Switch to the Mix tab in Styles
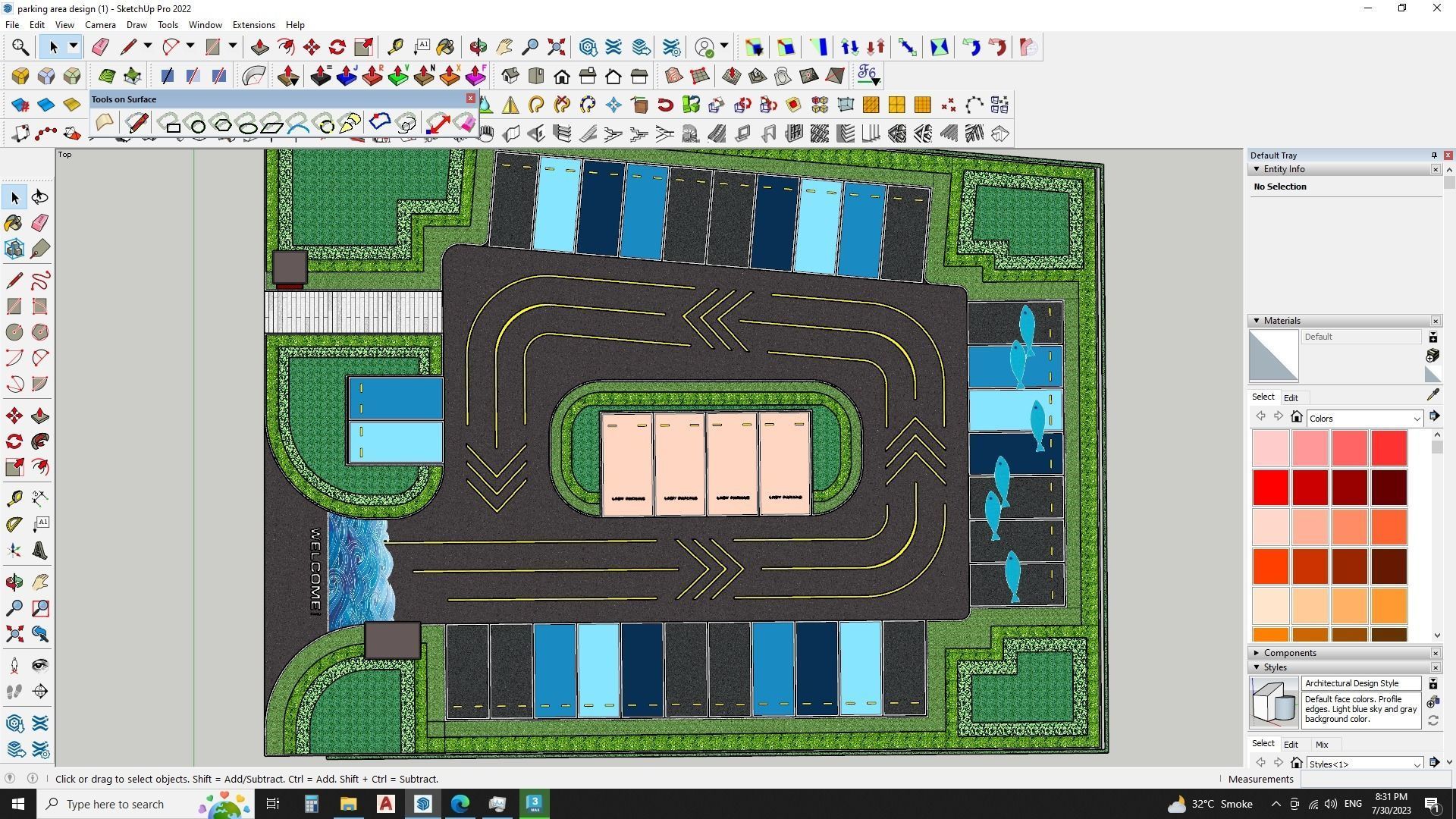This screenshot has height=819, width=1456. 1321,745
